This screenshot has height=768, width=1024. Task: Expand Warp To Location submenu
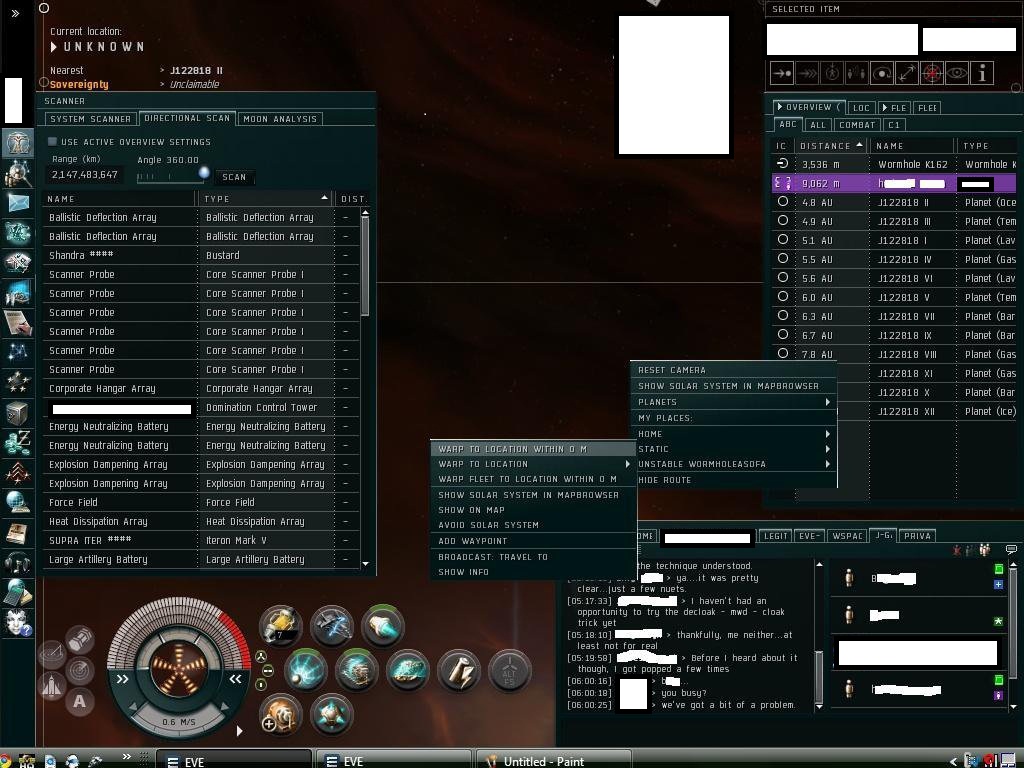coord(533,464)
